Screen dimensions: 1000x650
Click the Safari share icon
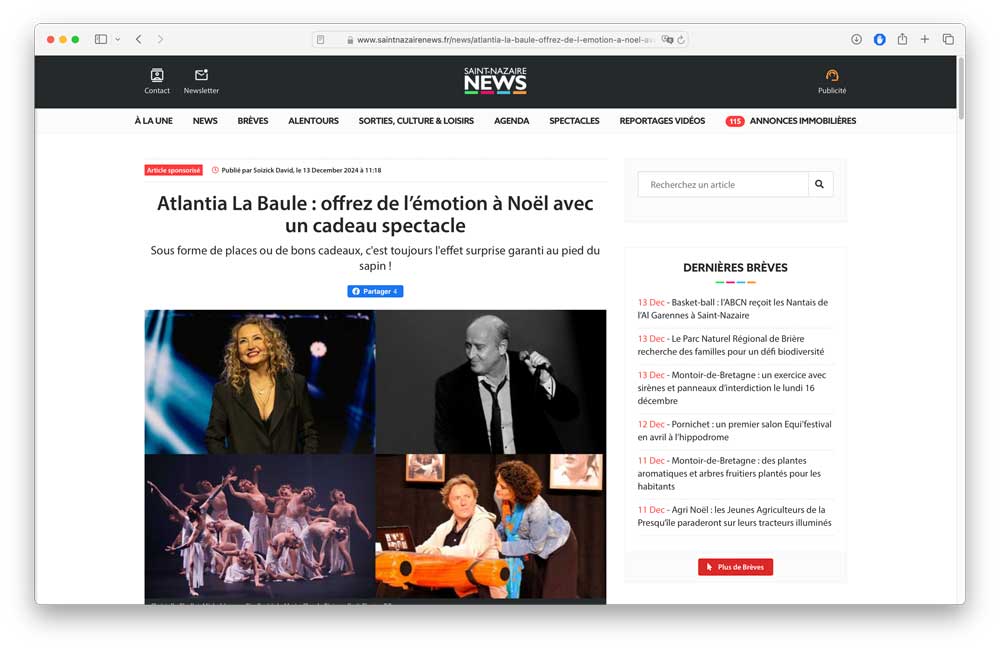[902, 39]
